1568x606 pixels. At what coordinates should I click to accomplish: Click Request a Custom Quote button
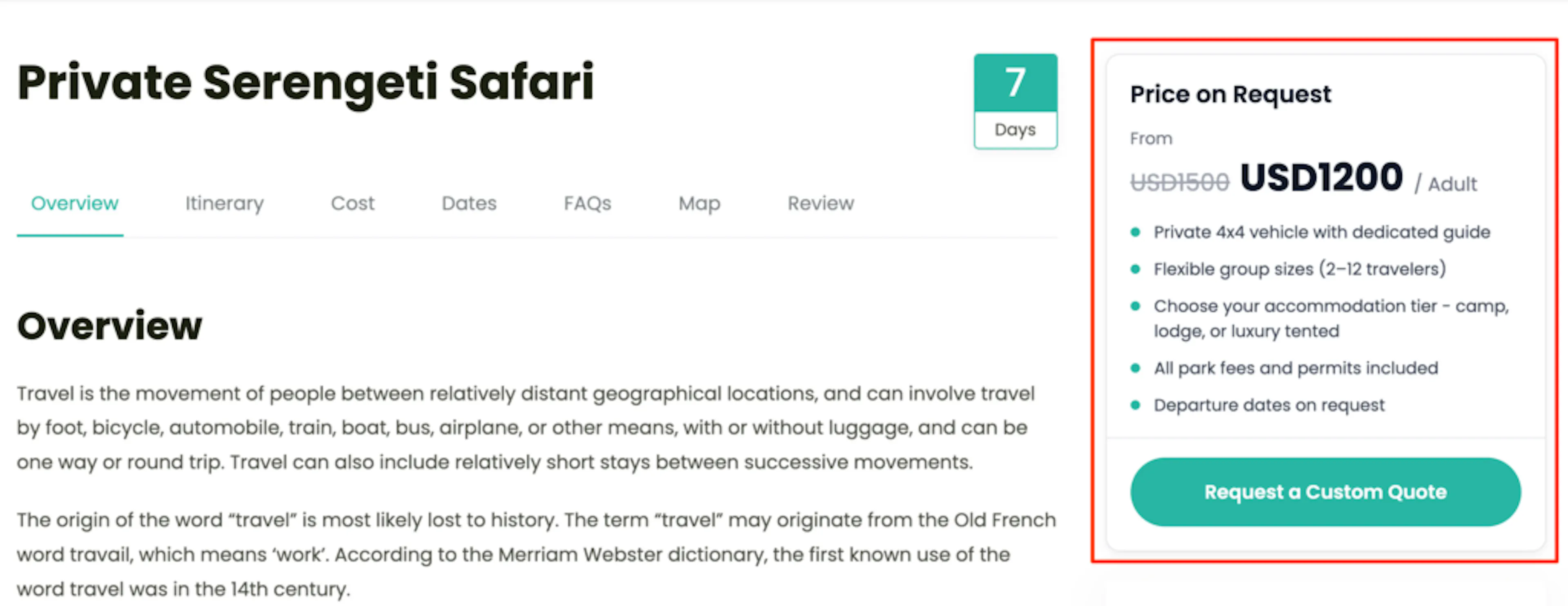1325,492
